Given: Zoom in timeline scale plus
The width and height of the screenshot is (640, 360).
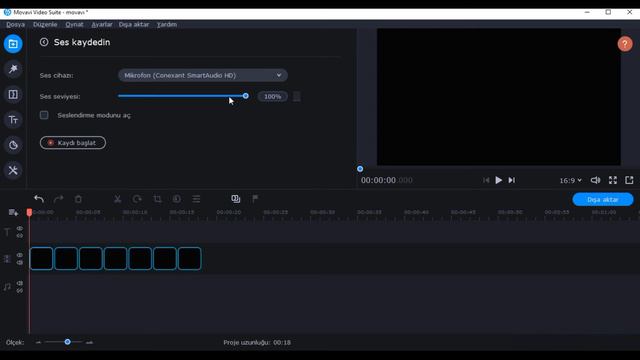Looking at the screenshot, I should [x=89, y=342].
